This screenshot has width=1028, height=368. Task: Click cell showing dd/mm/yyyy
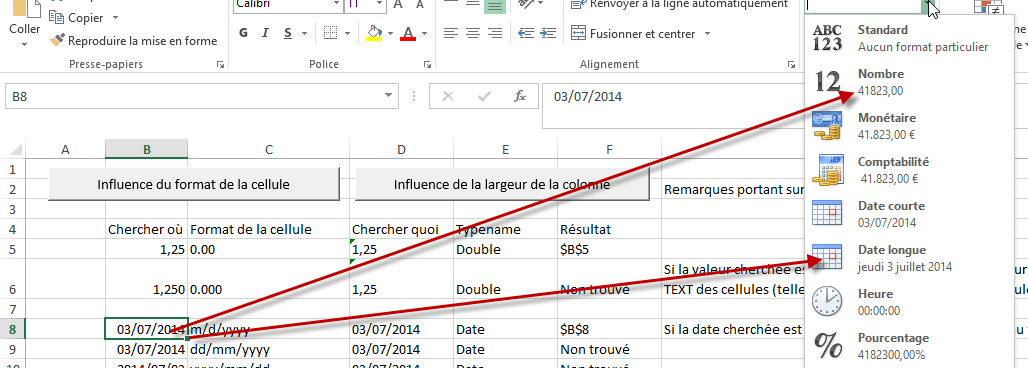pos(269,349)
